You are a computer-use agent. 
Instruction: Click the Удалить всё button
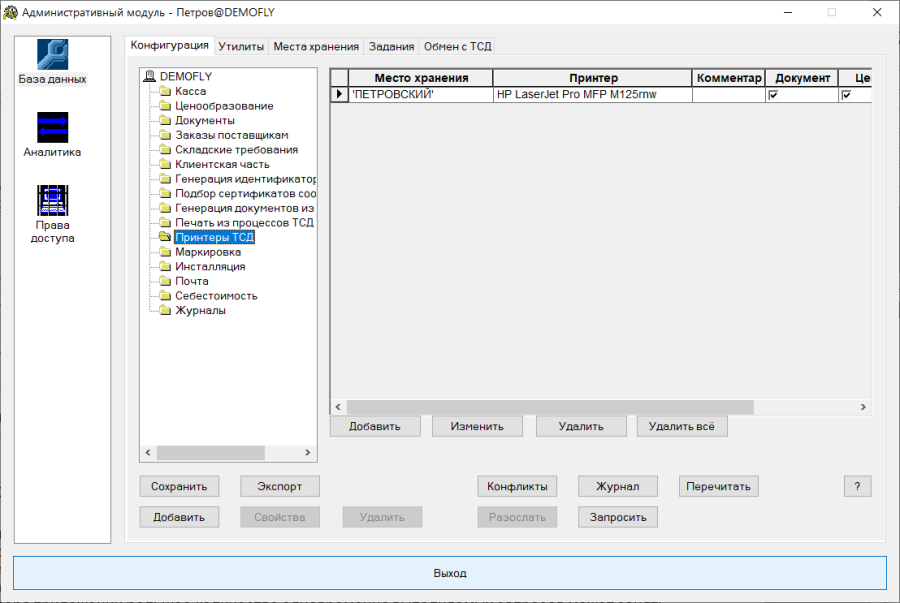pos(682,426)
